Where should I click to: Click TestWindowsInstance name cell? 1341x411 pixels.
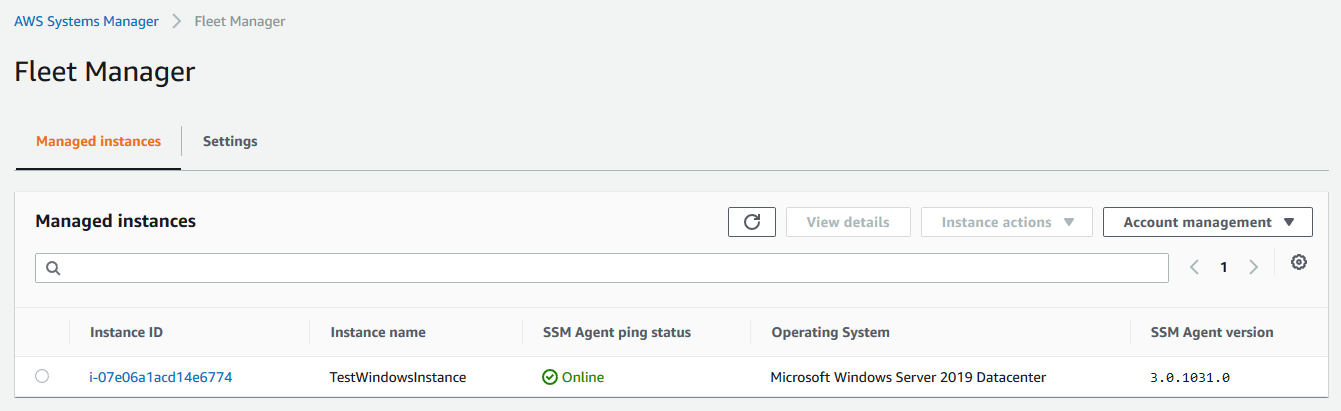coord(398,377)
